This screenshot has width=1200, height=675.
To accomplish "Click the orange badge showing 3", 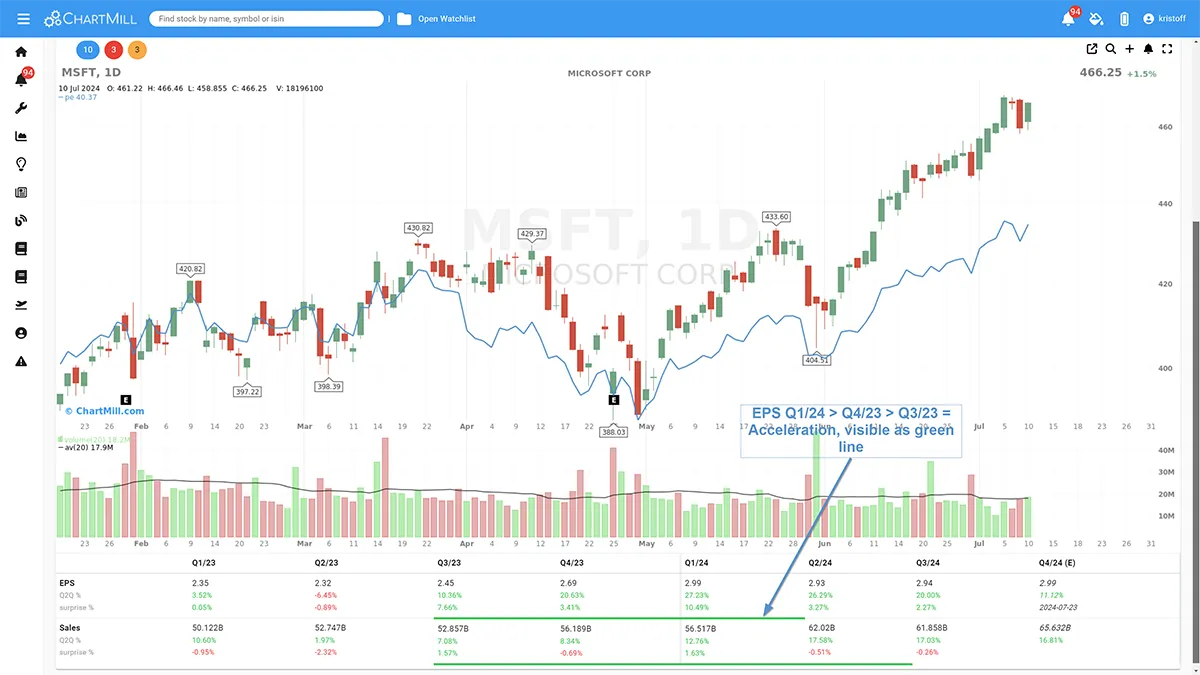I will click(x=137, y=50).
